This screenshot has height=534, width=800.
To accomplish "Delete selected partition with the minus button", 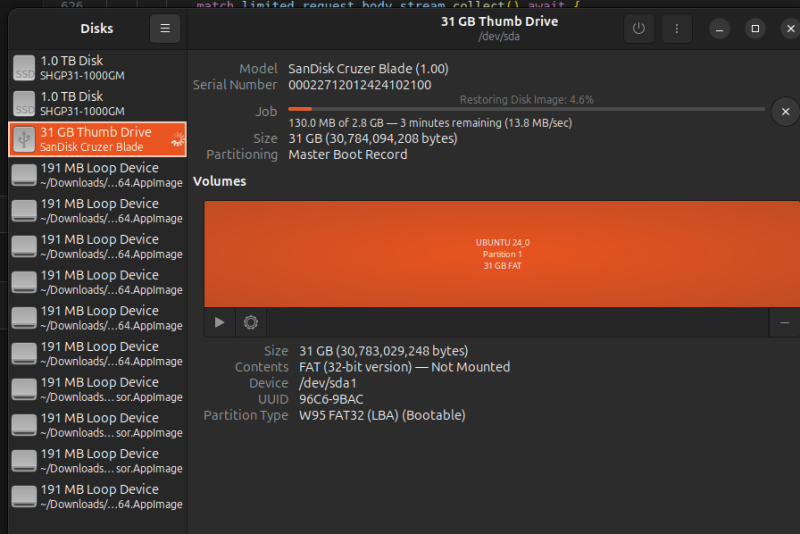I will (x=785, y=322).
